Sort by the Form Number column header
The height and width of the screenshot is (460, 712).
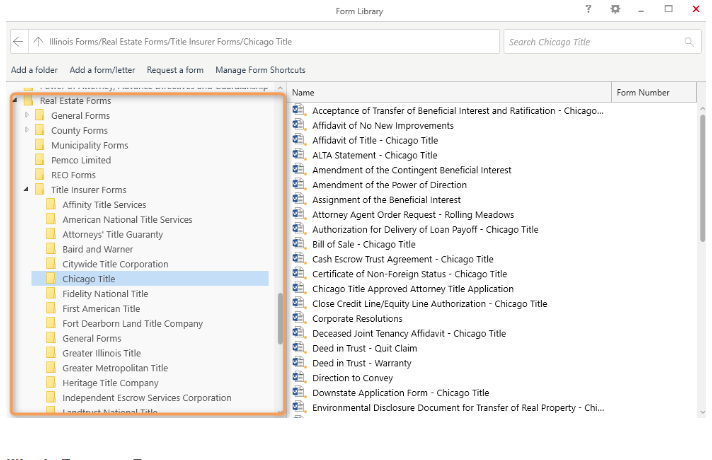654,93
